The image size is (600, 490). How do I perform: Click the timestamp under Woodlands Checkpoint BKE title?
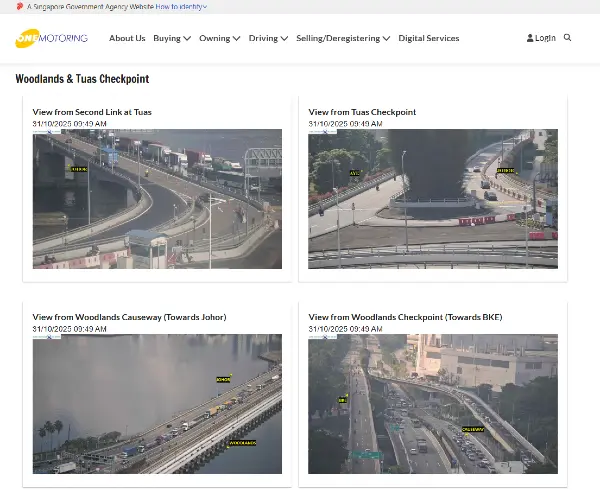[346, 329]
